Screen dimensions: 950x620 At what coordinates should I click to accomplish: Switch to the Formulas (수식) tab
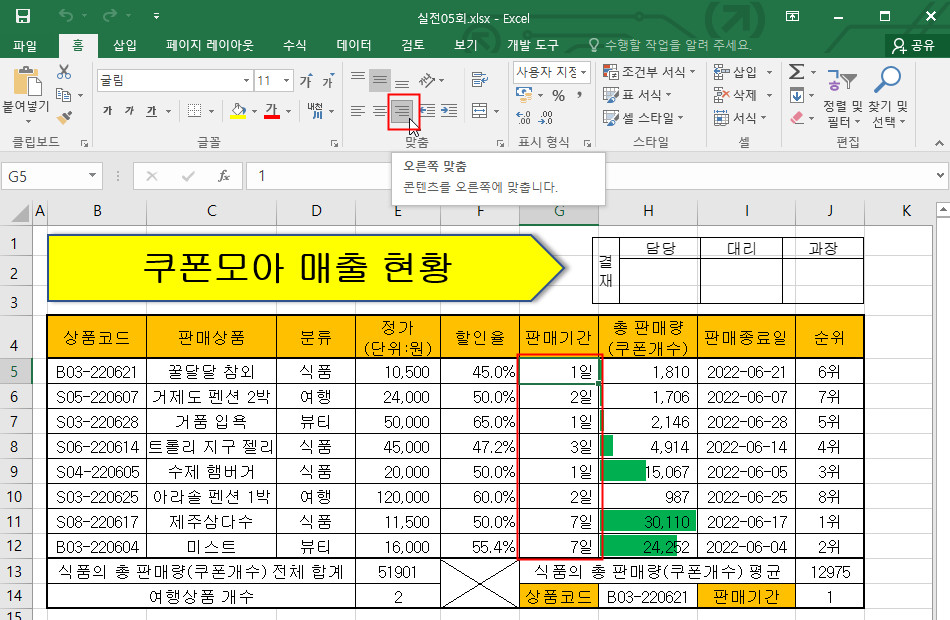(294, 45)
